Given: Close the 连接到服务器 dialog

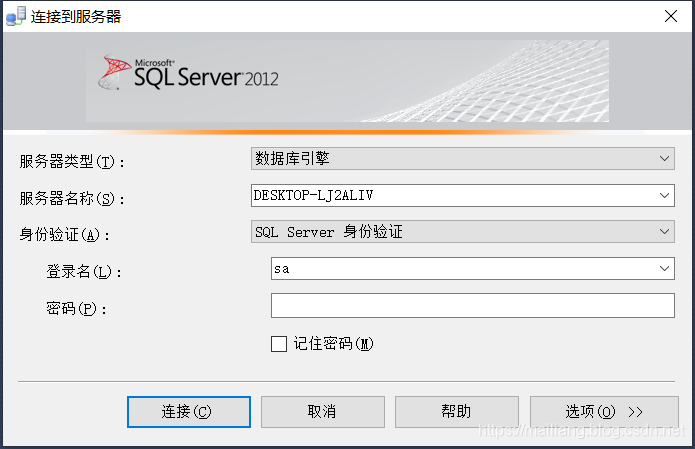Looking at the screenshot, I should click(671, 16).
